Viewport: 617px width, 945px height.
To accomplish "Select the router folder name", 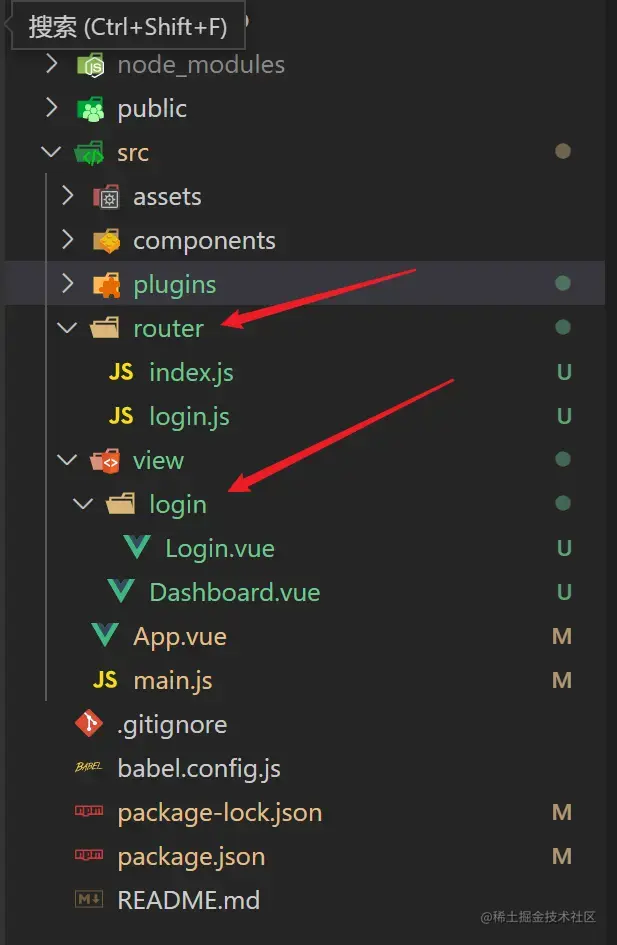I will 169,329.
